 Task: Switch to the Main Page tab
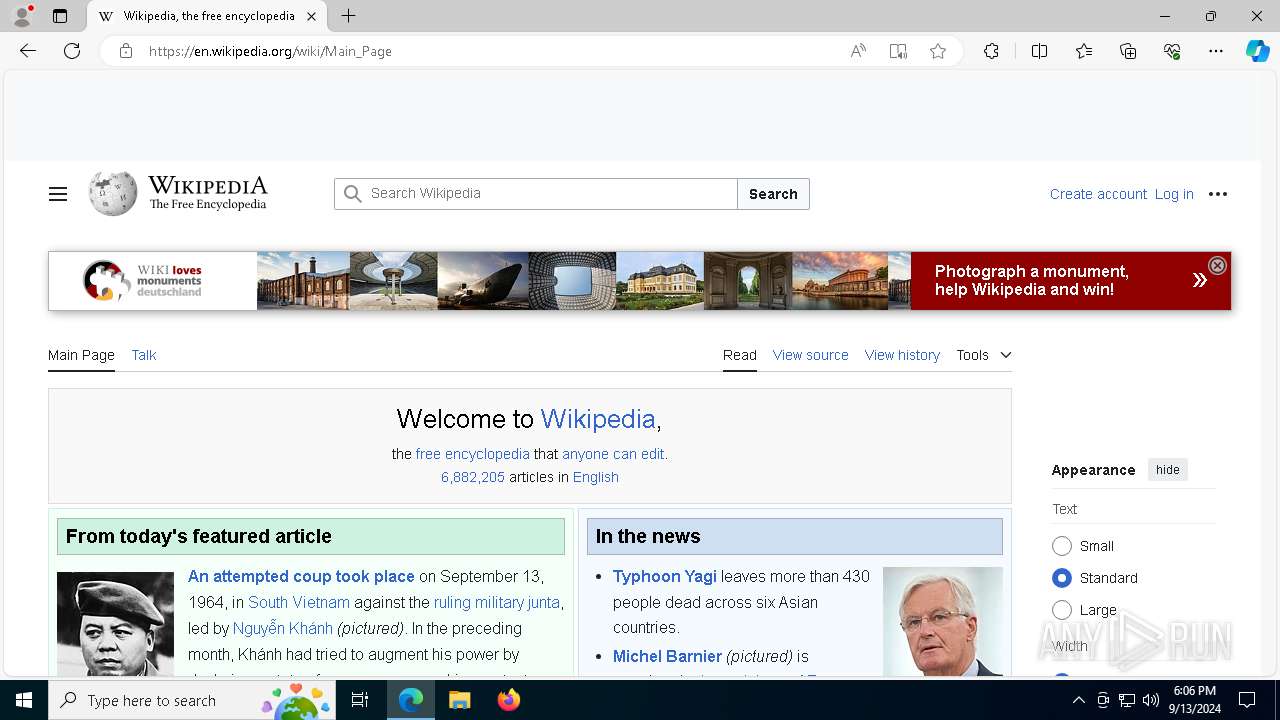(x=81, y=355)
